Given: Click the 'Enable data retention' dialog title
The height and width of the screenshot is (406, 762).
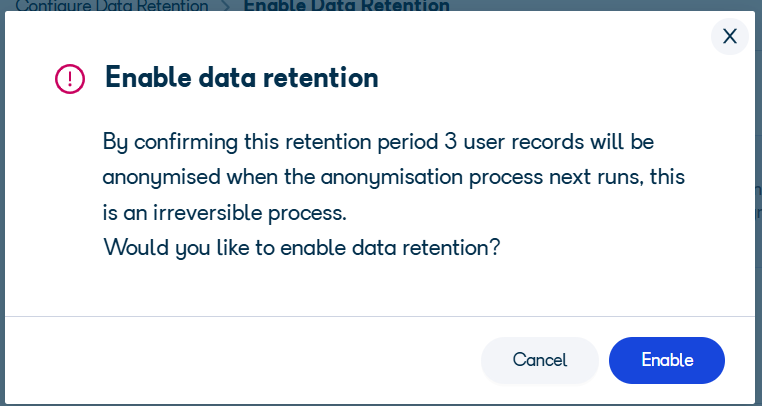Looking at the screenshot, I should 242,78.
